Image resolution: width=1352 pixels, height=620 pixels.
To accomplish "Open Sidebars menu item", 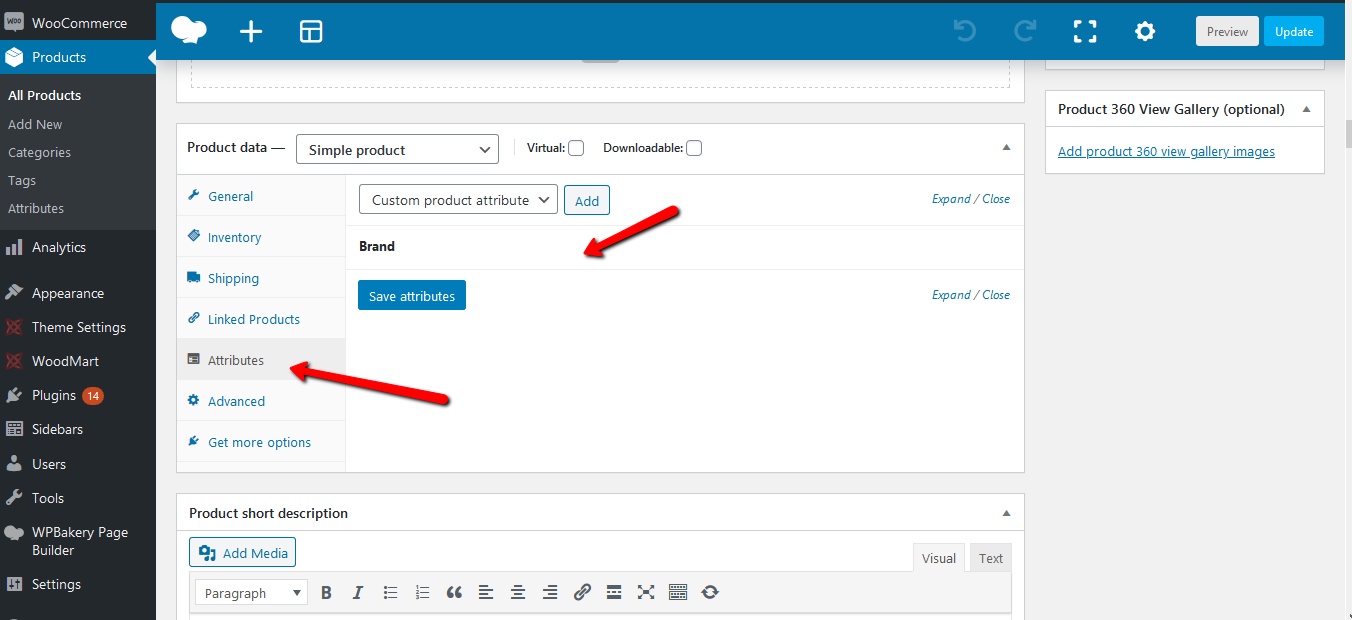I will coord(78,429).
